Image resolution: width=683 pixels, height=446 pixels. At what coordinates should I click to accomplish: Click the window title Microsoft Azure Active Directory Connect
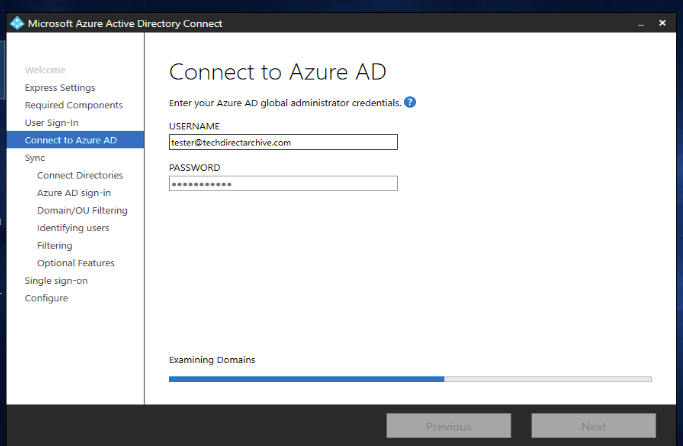coord(125,24)
